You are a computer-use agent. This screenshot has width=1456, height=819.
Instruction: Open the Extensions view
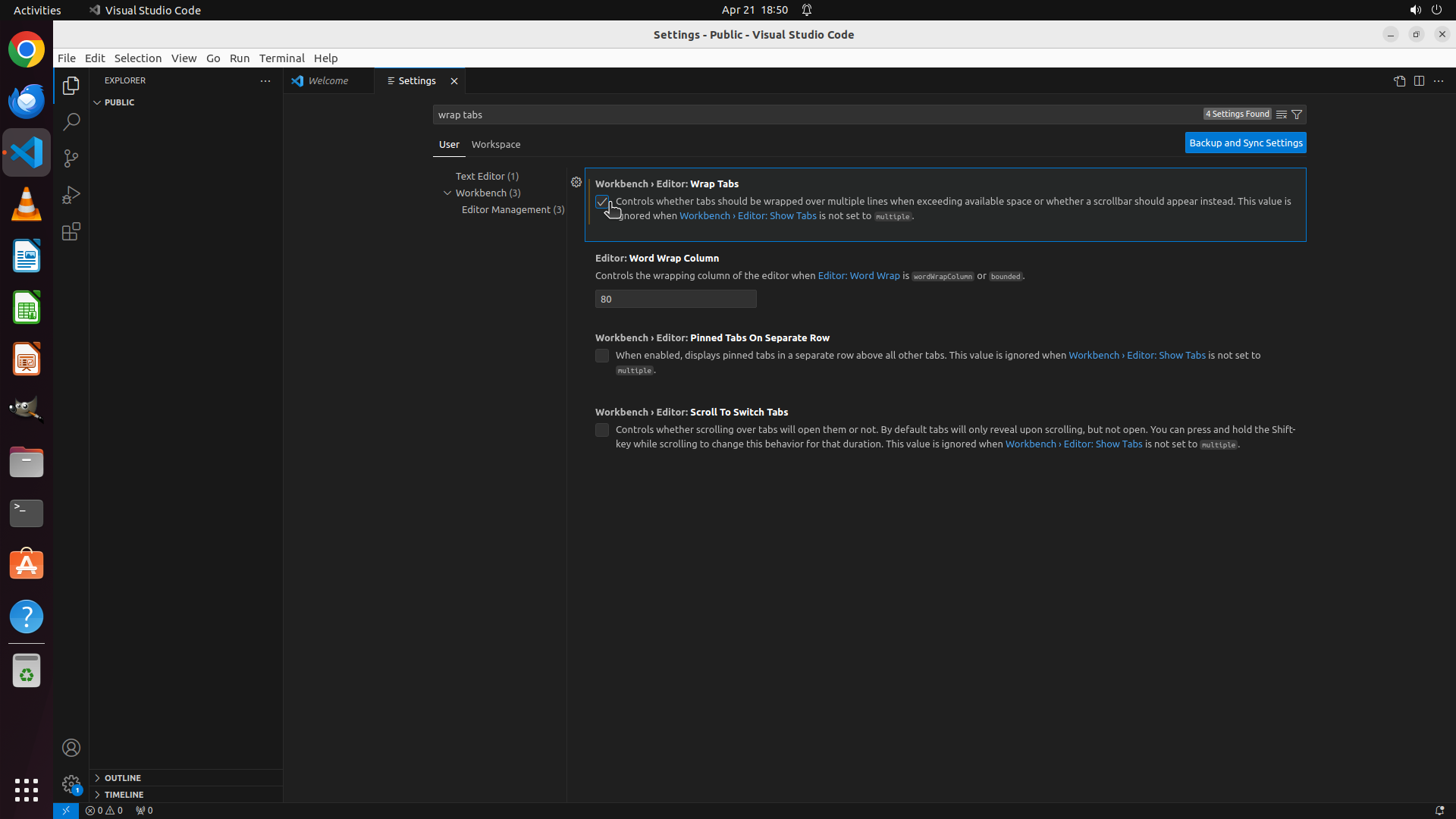pyautogui.click(x=71, y=231)
